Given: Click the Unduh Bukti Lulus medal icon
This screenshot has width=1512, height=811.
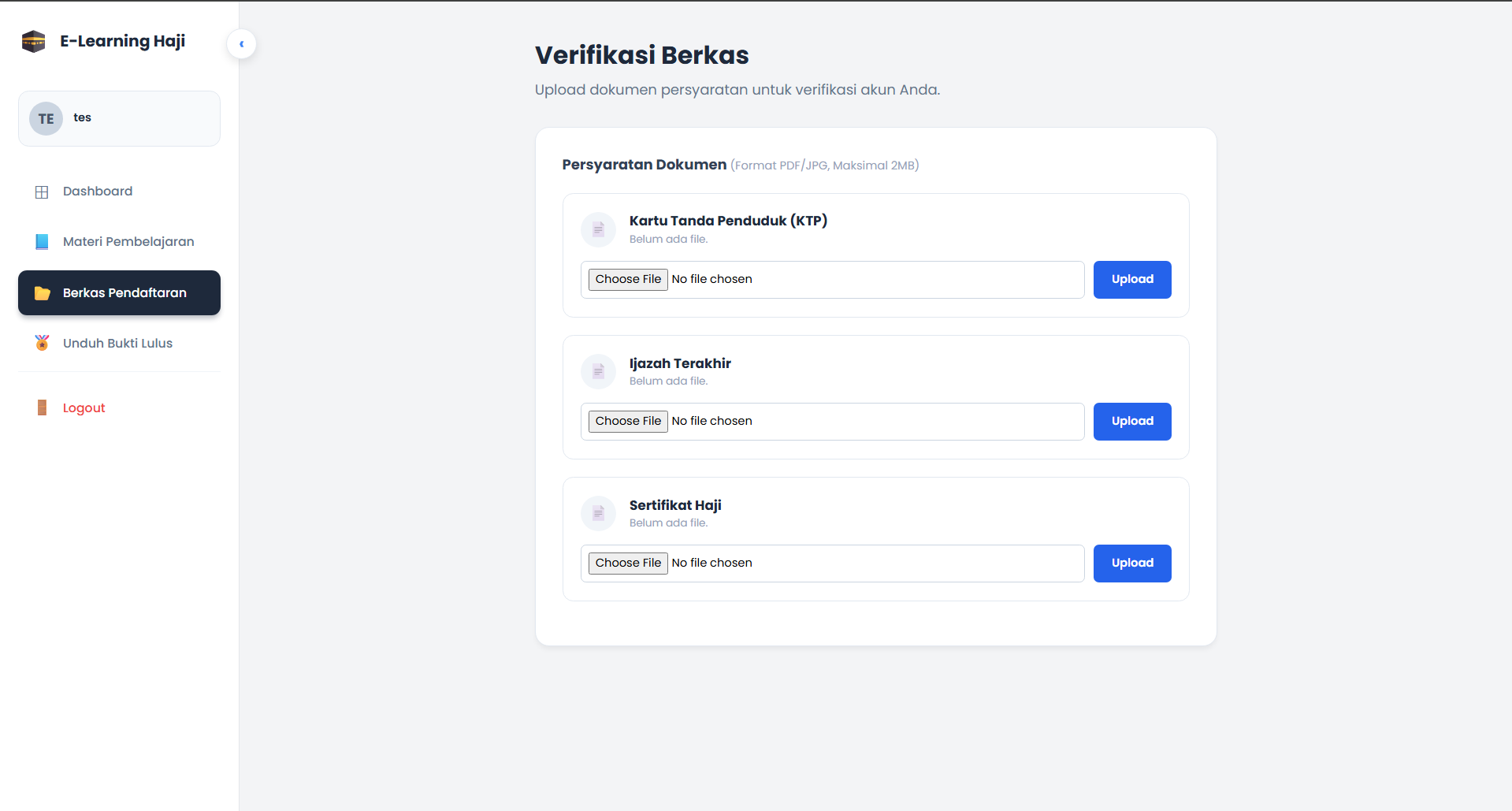Looking at the screenshot, I should click(43, 343).
